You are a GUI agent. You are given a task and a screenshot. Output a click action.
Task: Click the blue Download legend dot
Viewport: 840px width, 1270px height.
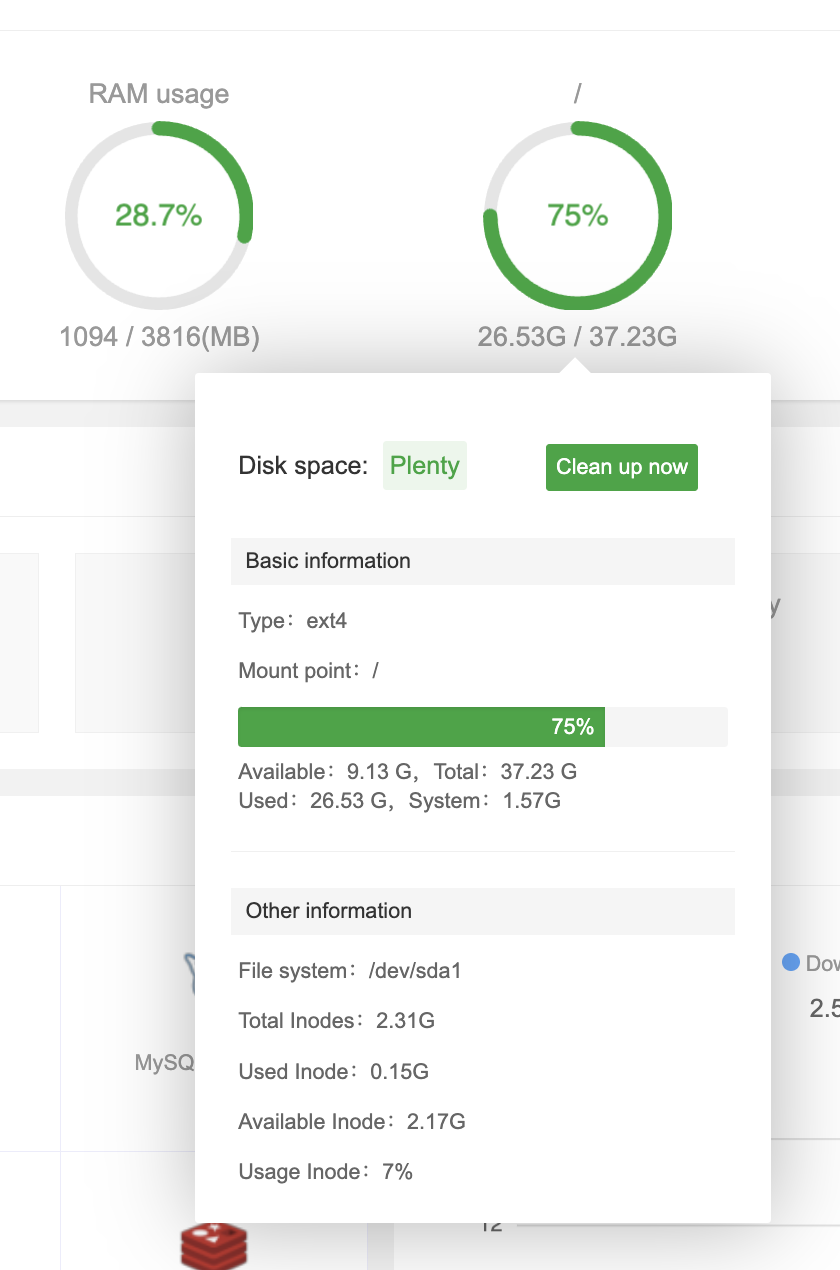point(791,962)
